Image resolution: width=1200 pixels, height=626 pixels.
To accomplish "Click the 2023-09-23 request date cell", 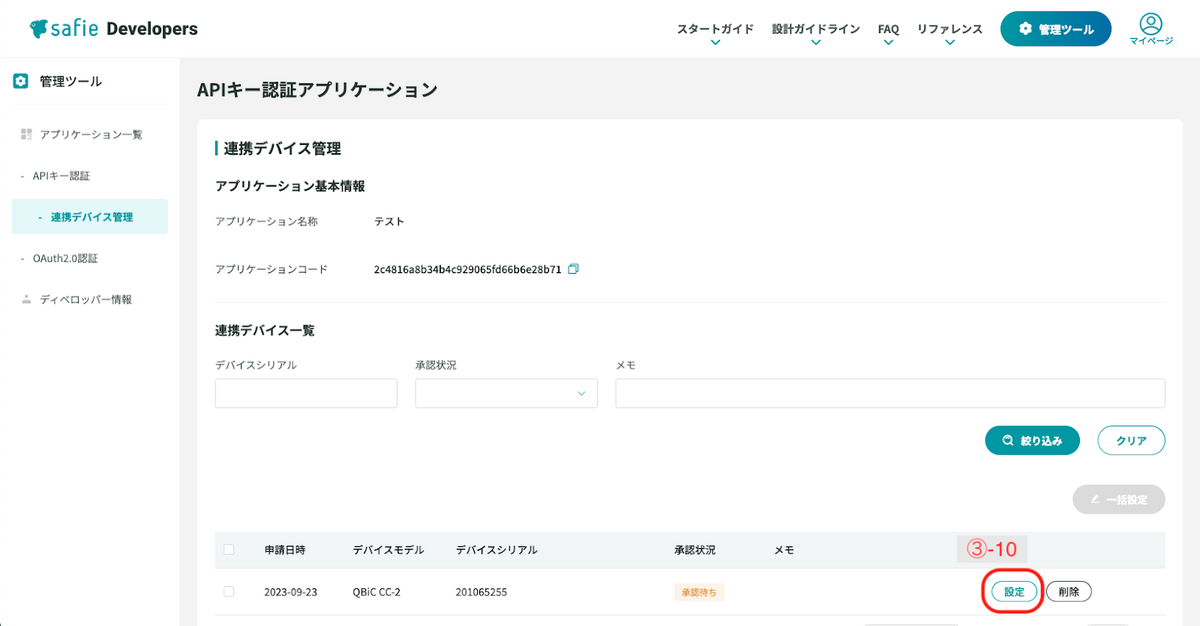I will [x=291, y=592].
